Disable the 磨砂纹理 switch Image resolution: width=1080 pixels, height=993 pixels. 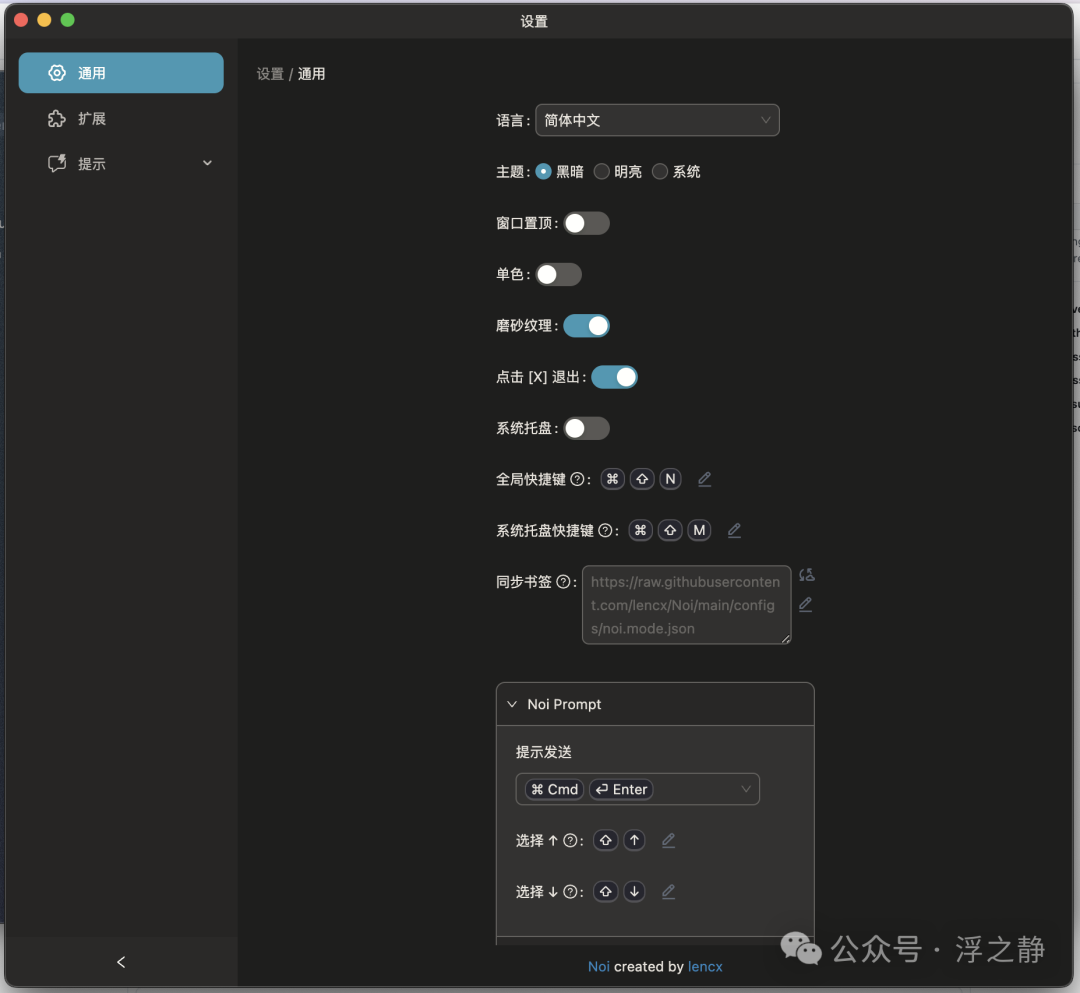(587, 326)
